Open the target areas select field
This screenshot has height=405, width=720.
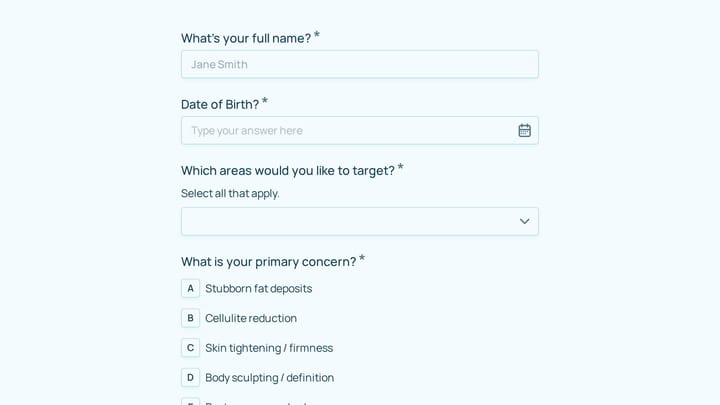point(360,221)
